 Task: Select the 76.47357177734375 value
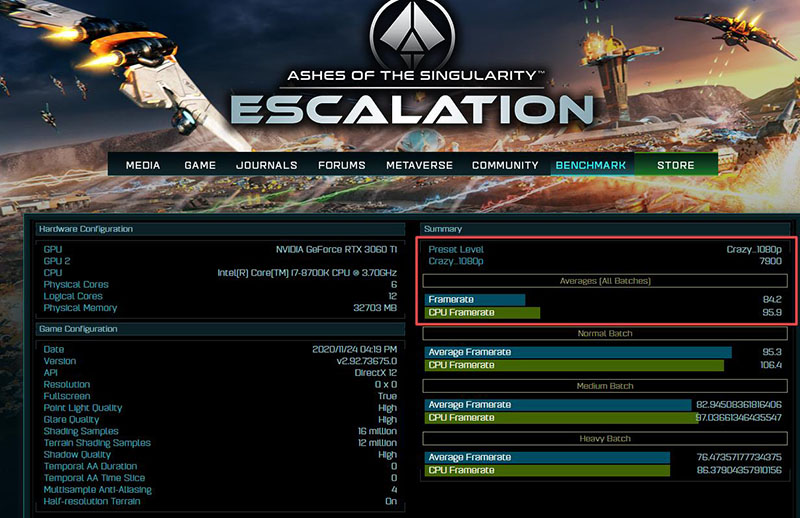click(739, 457)
